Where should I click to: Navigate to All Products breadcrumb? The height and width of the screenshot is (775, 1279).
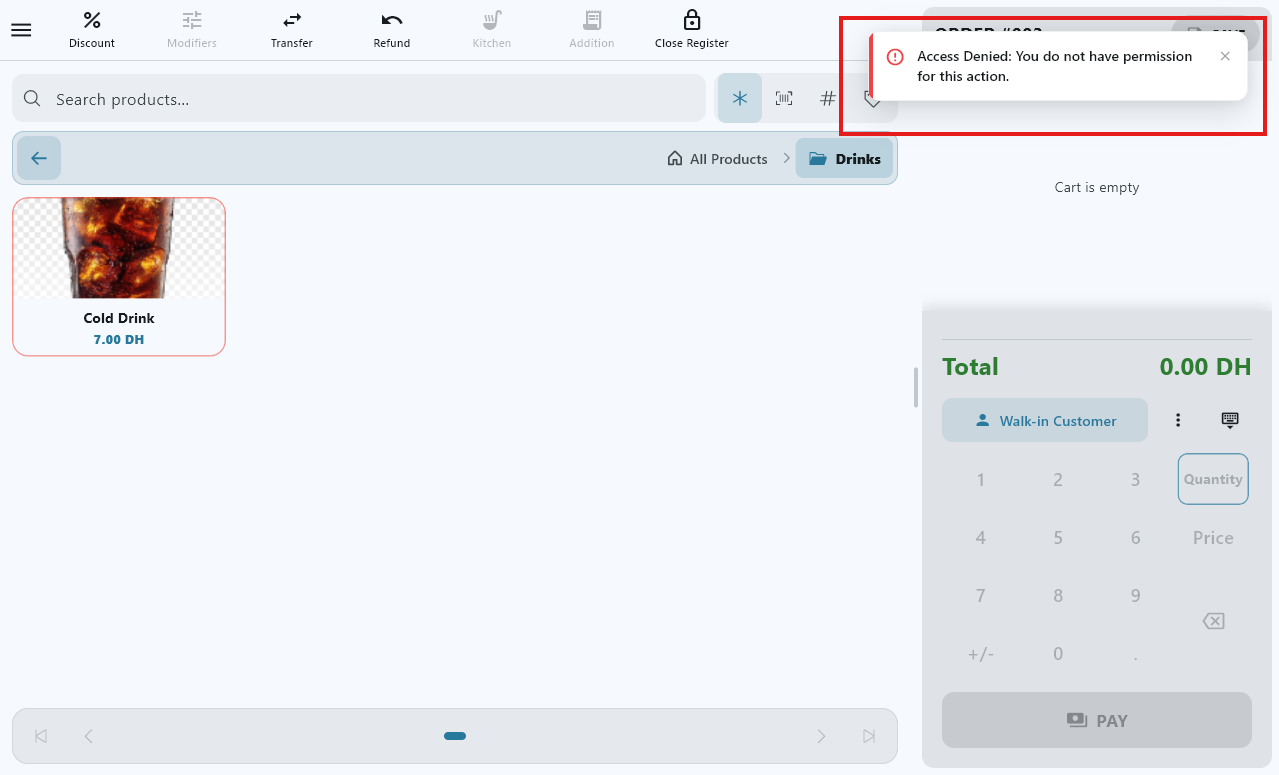pos(717,159)
